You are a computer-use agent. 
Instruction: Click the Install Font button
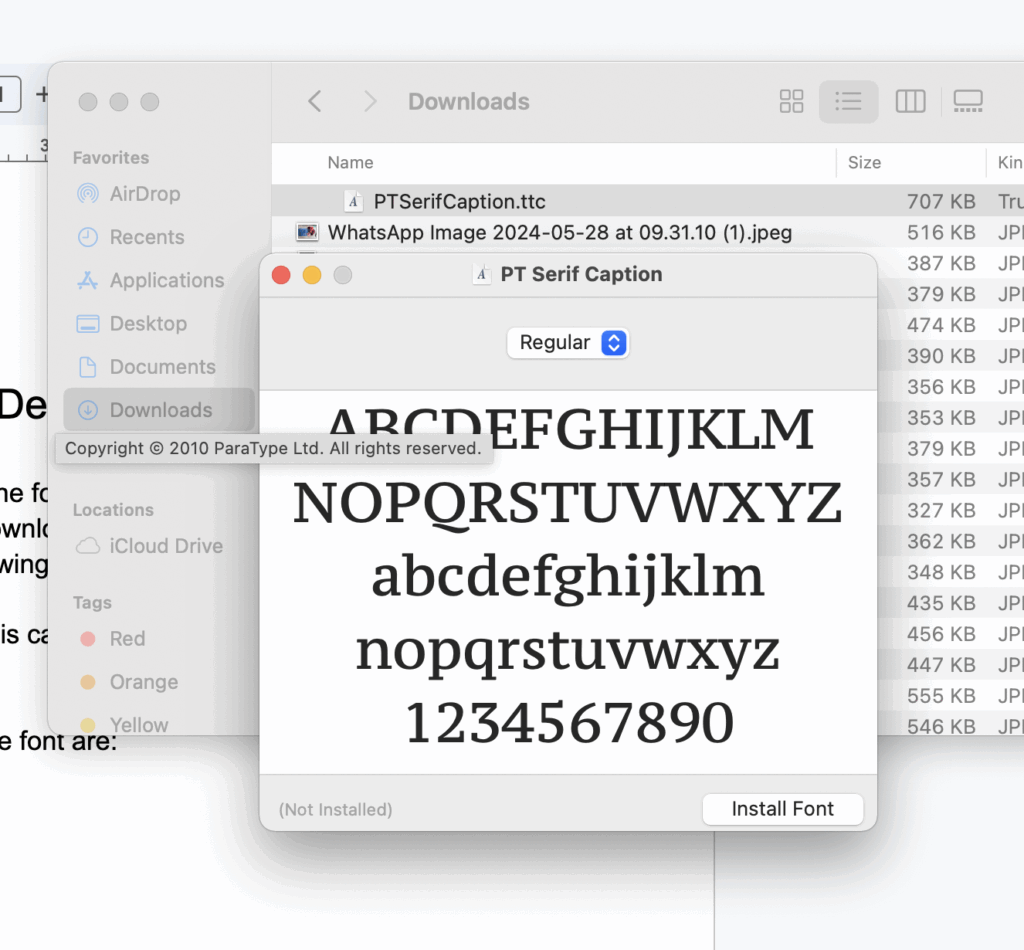click(782, 809)
